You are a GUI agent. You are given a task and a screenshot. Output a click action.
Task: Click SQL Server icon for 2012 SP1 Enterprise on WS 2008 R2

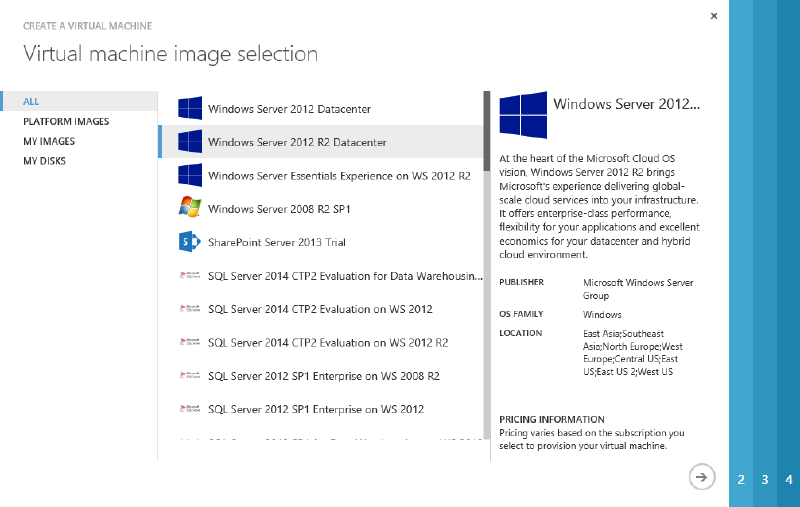190,375
